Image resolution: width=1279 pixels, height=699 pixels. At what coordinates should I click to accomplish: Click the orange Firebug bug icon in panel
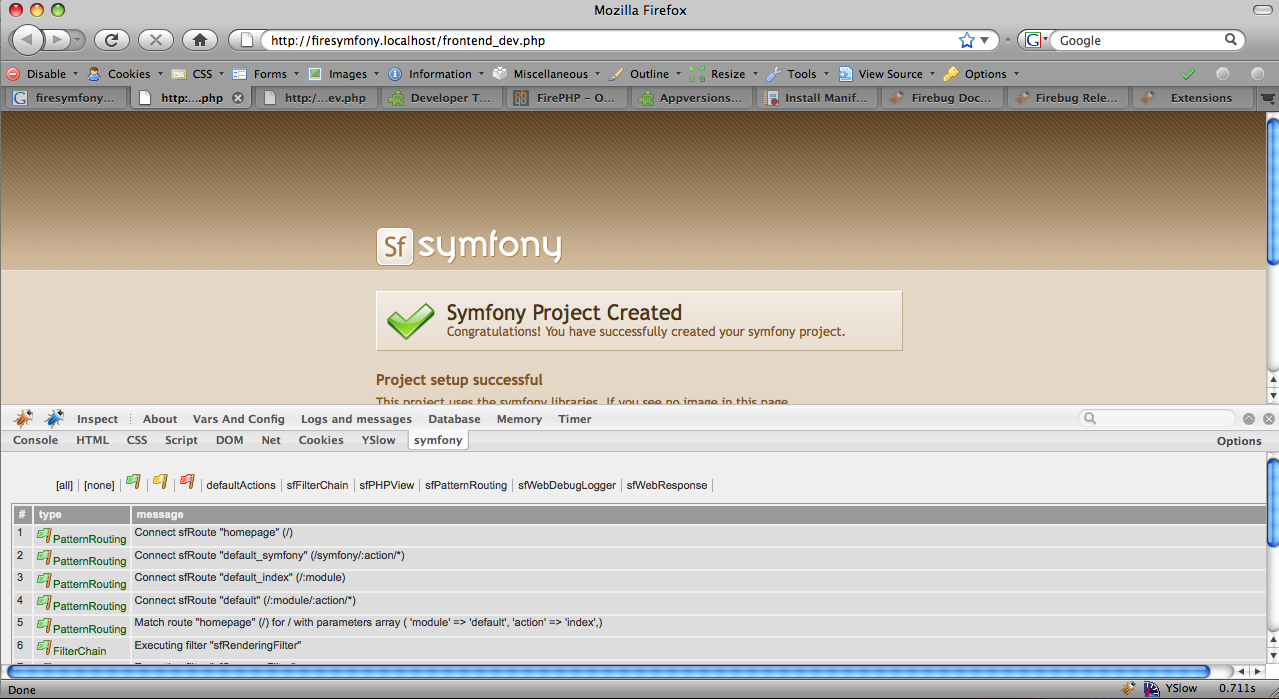[x=23, y=418]
